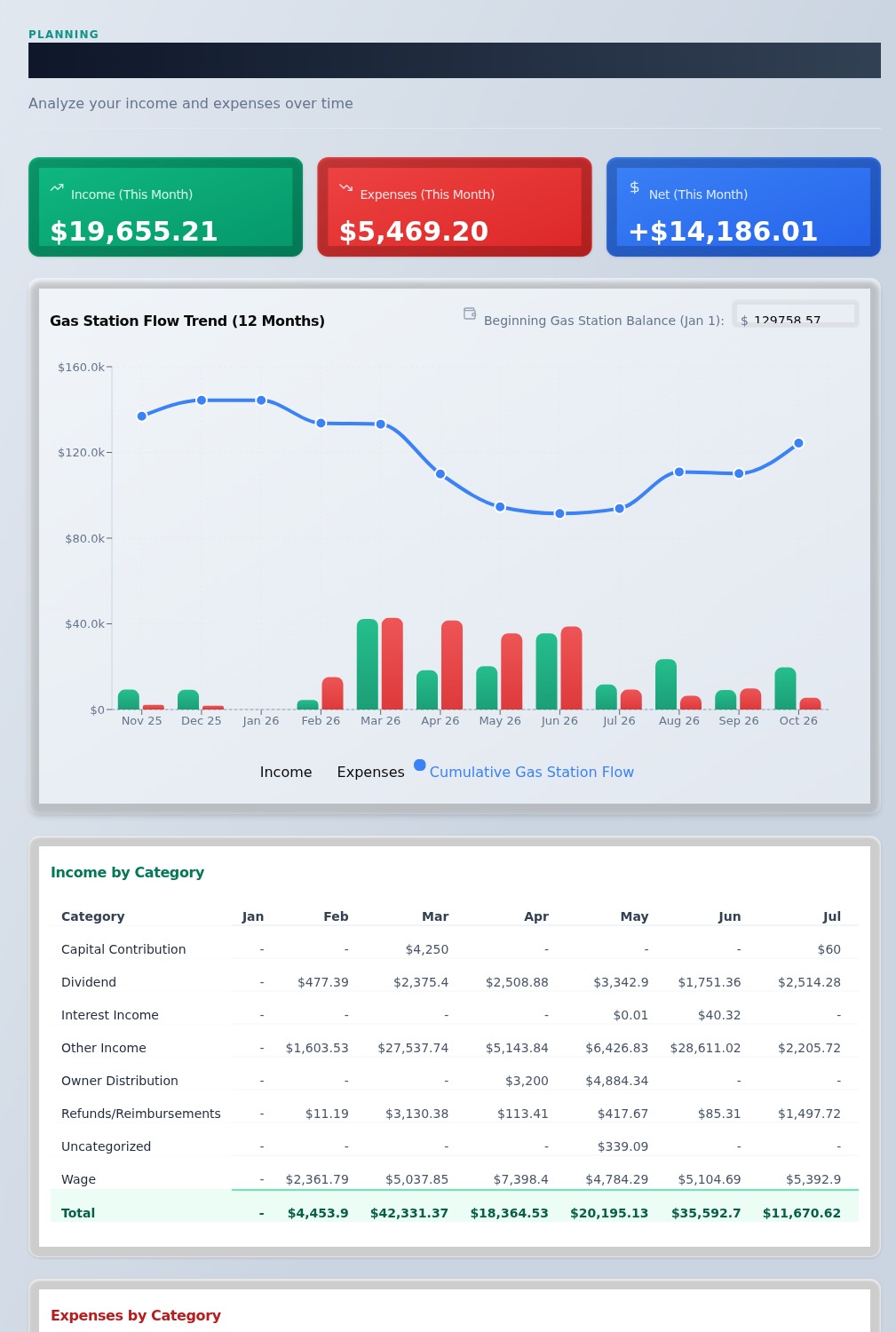This screenshot has height=1332, width=896.
Task: Click the $27,537.74 Other Income cell
Action: (x=413, y=1048)
